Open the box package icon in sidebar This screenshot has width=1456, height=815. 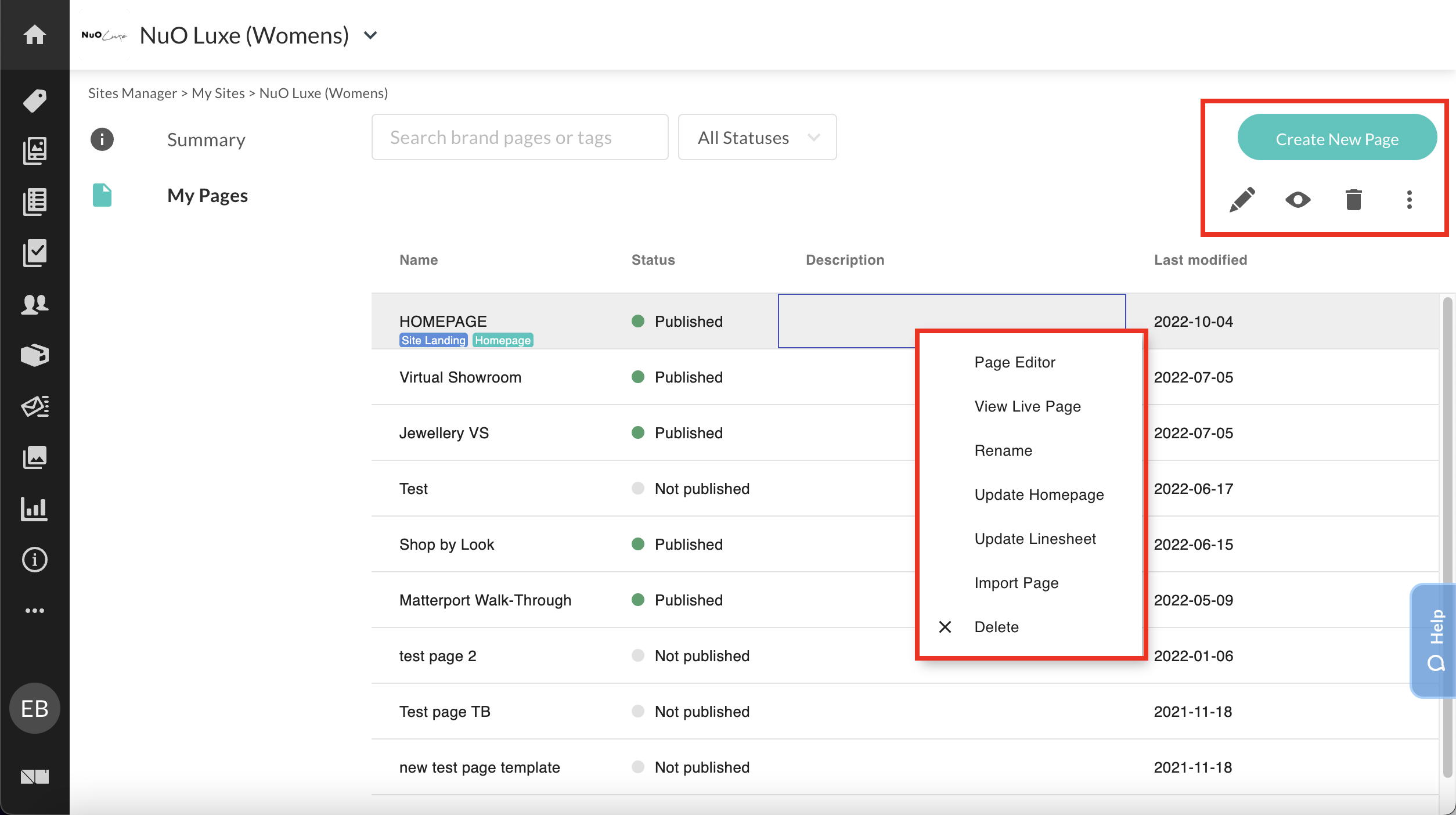tap(35, 355)
